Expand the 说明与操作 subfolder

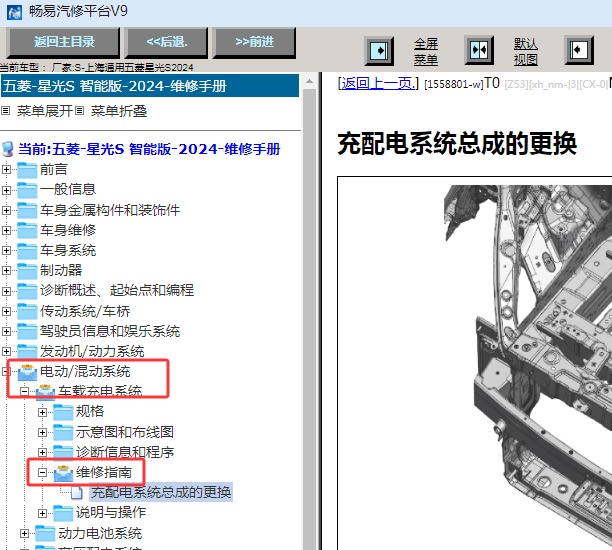[42, 513]
